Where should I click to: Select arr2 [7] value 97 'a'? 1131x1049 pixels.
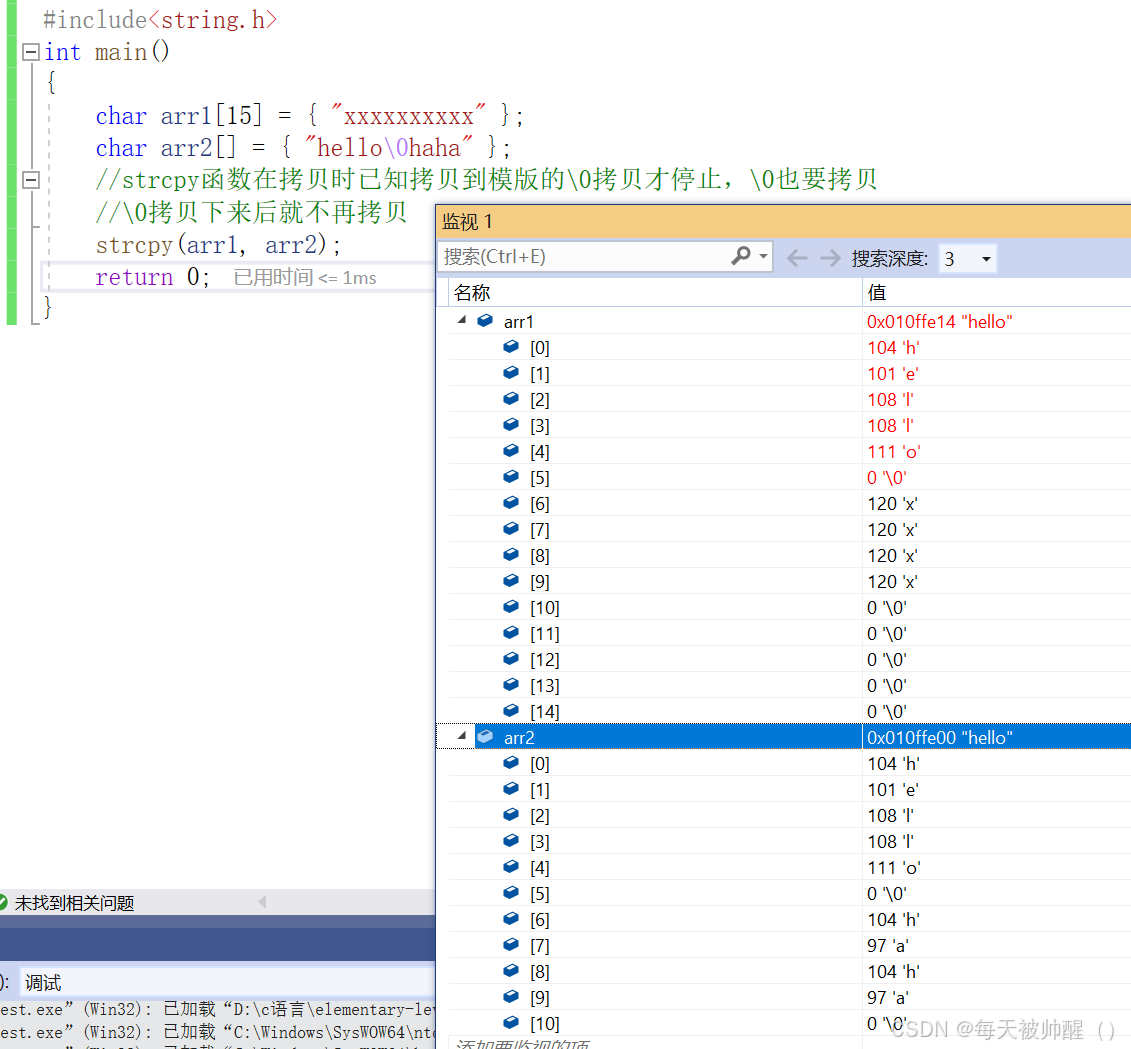887,946
